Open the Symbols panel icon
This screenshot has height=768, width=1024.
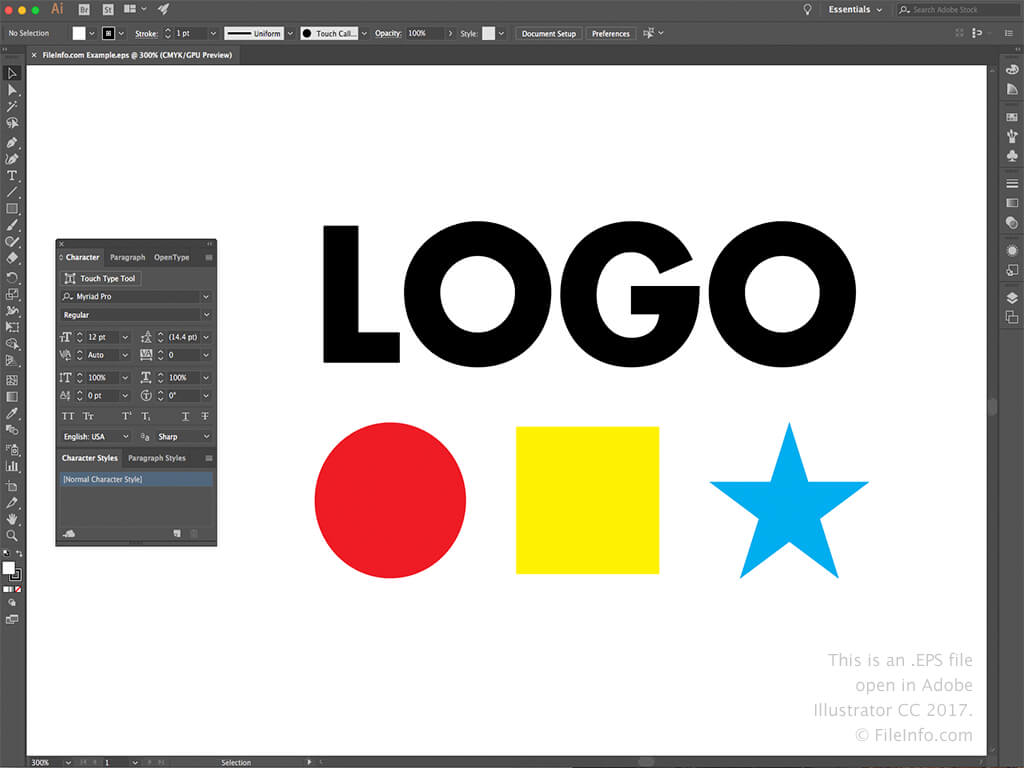tap(1012, 156)
